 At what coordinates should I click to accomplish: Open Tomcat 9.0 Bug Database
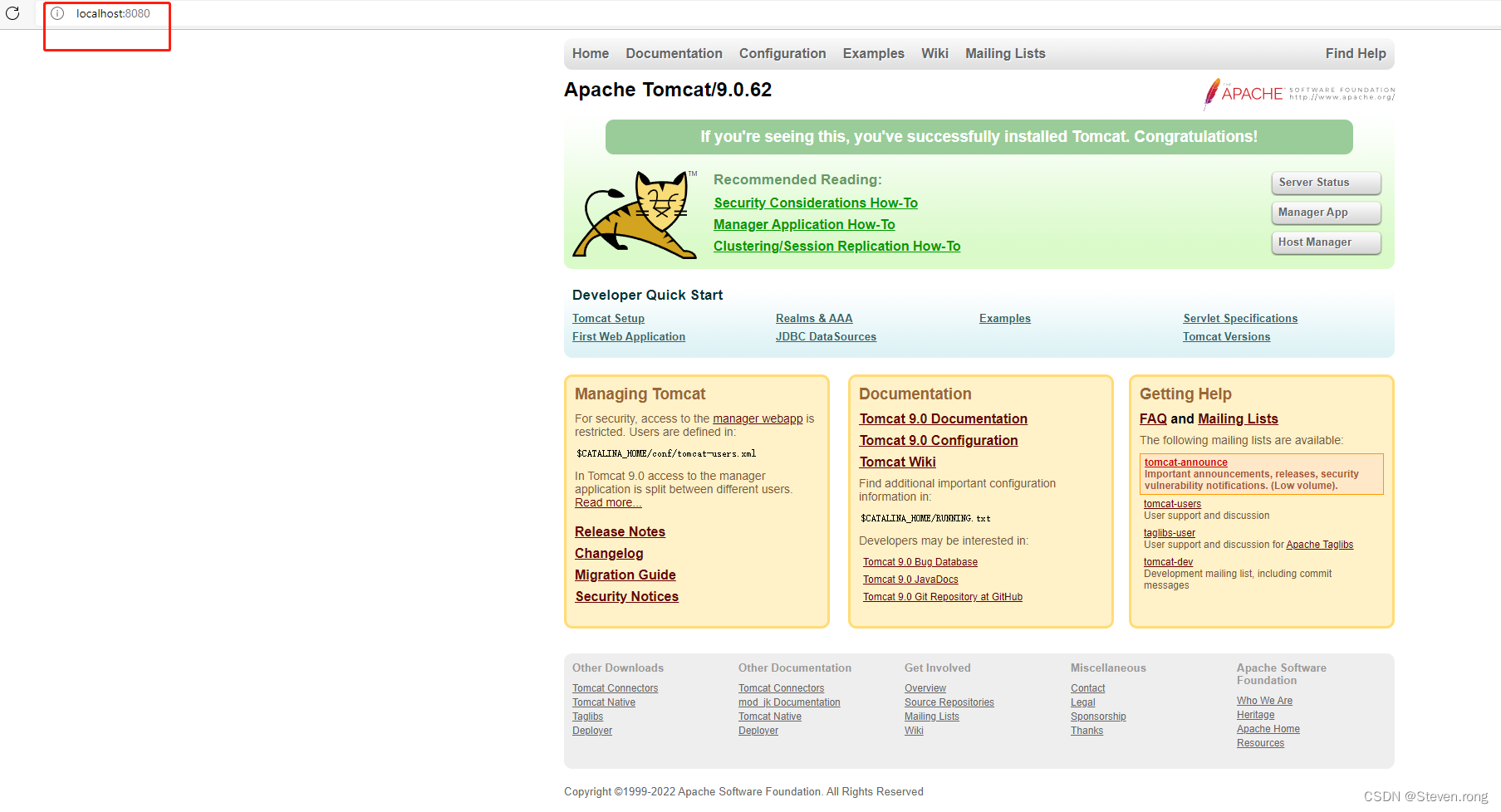pos(920,562)
